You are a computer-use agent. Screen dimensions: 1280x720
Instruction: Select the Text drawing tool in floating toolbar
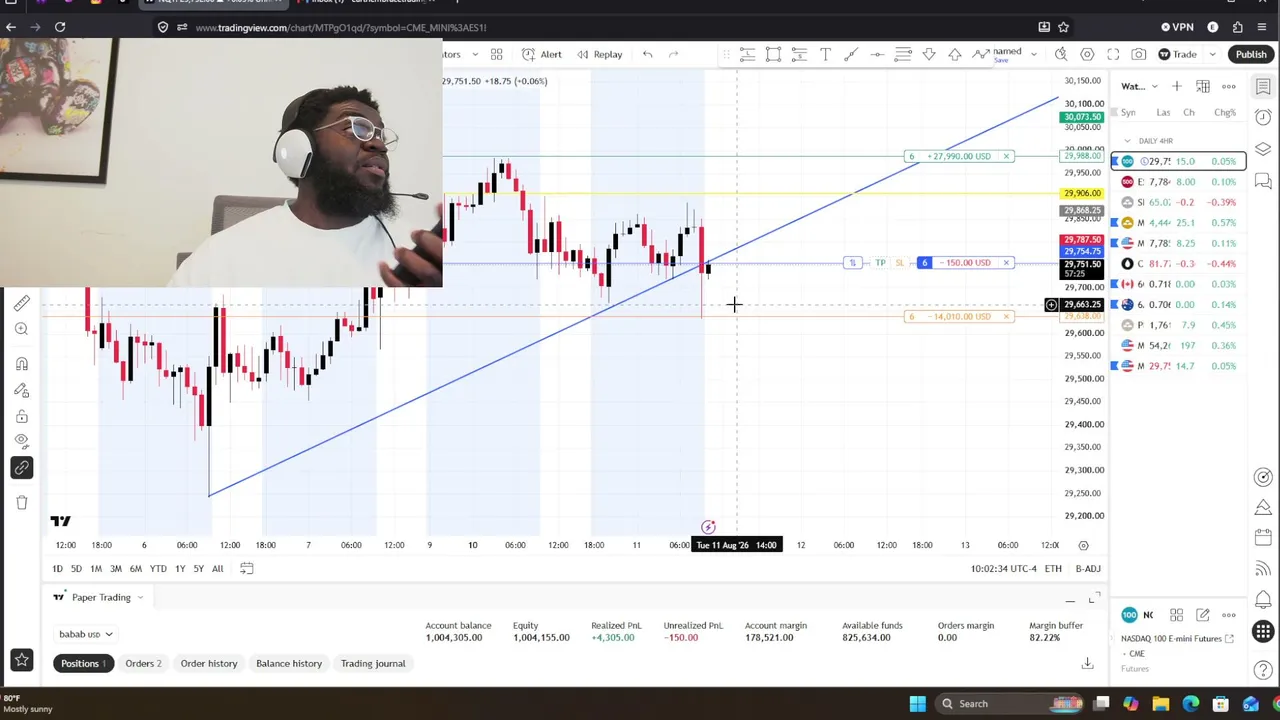tap(825, 54)
